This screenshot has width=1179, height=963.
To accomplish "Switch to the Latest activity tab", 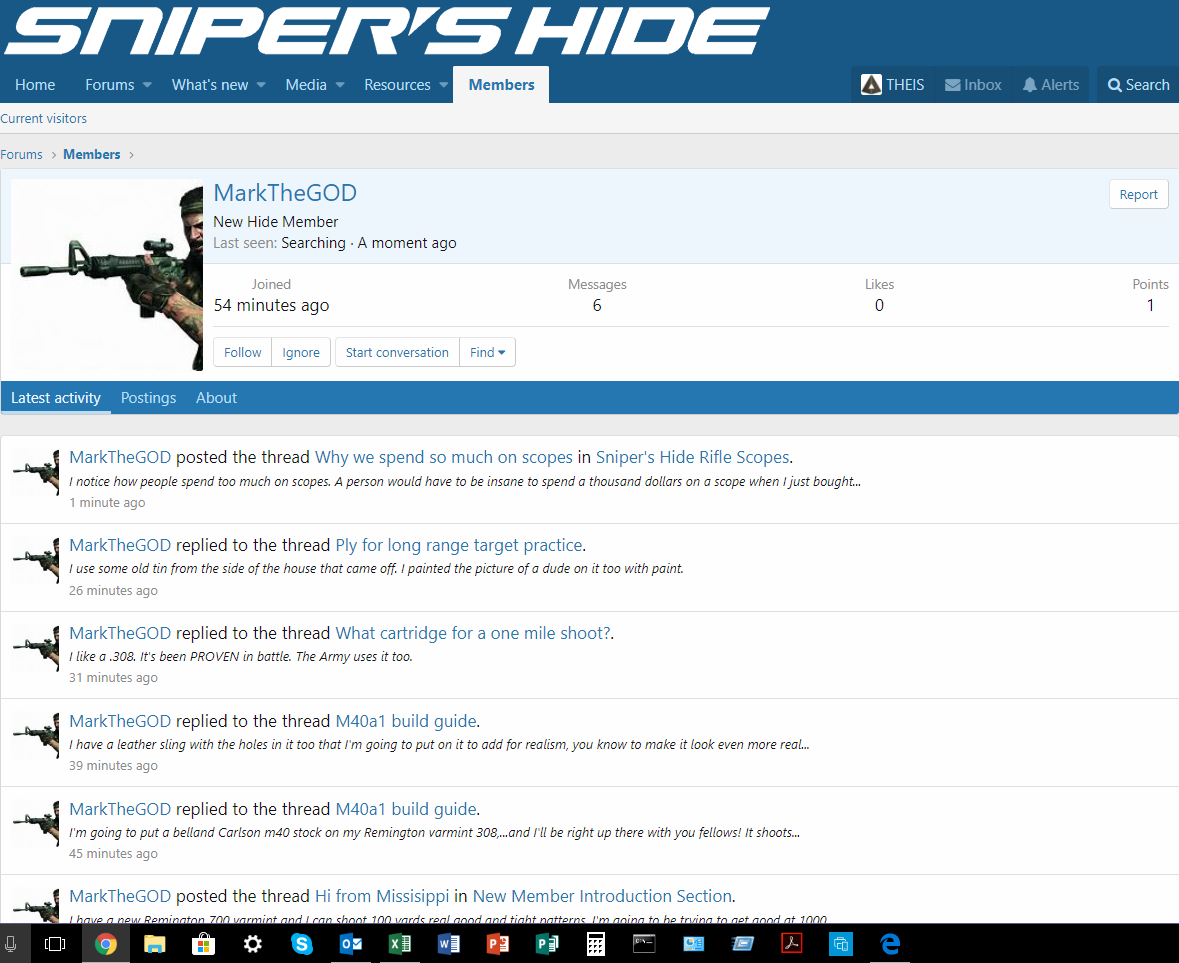I will coord(56,398).
